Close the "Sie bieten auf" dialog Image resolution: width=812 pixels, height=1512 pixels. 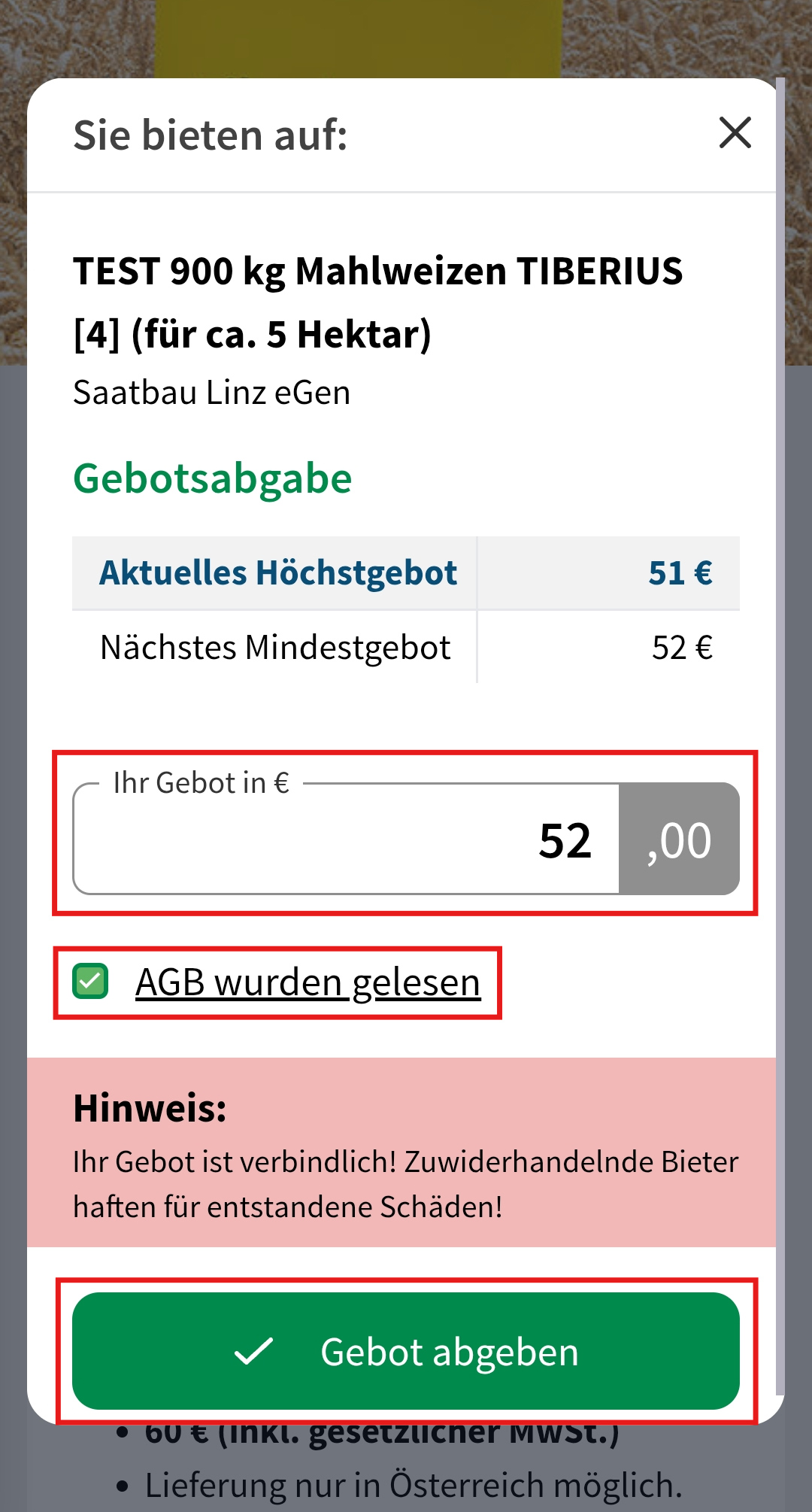(x=735, y=133)
